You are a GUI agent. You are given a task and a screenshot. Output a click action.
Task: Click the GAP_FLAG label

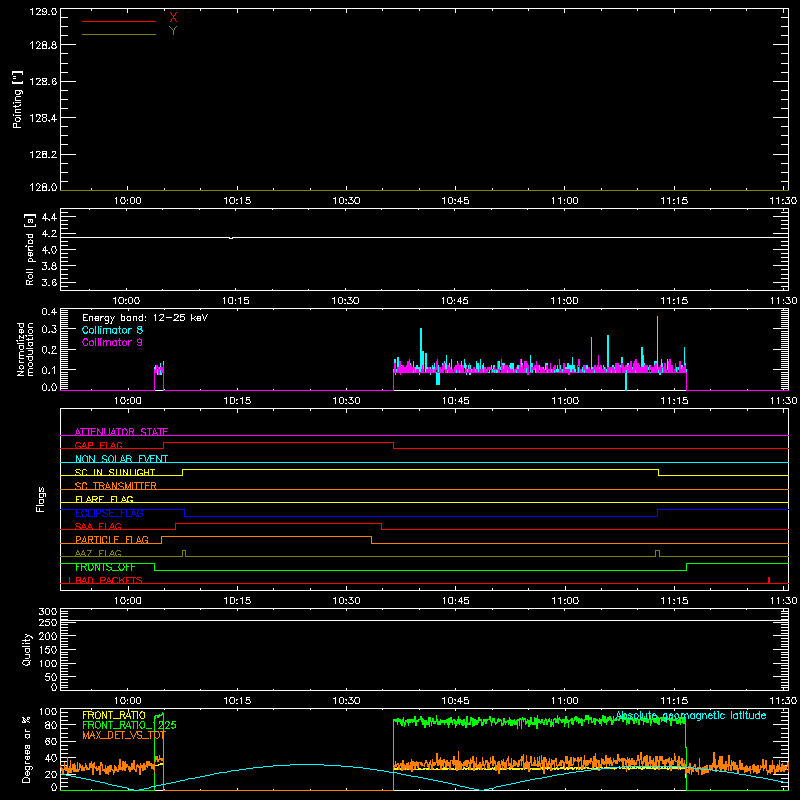coord(98,445)
